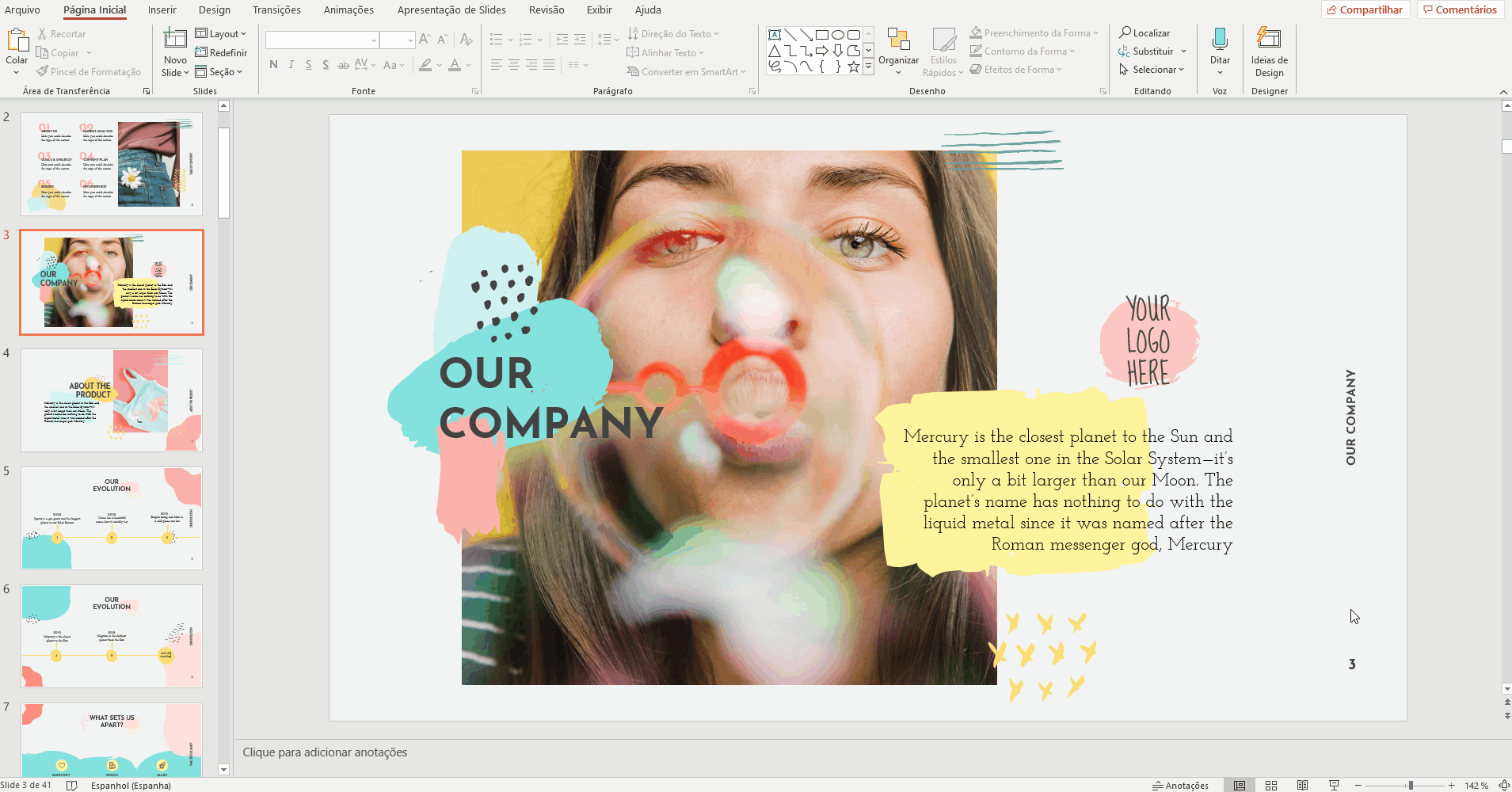The height and width of the screenshot is (792, 1512).
Task: Open Transições tab
Action: [x=276, y=10]
